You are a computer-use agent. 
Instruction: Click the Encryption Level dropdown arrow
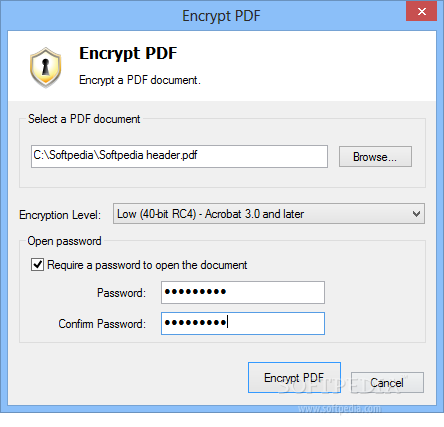[416, 214]
